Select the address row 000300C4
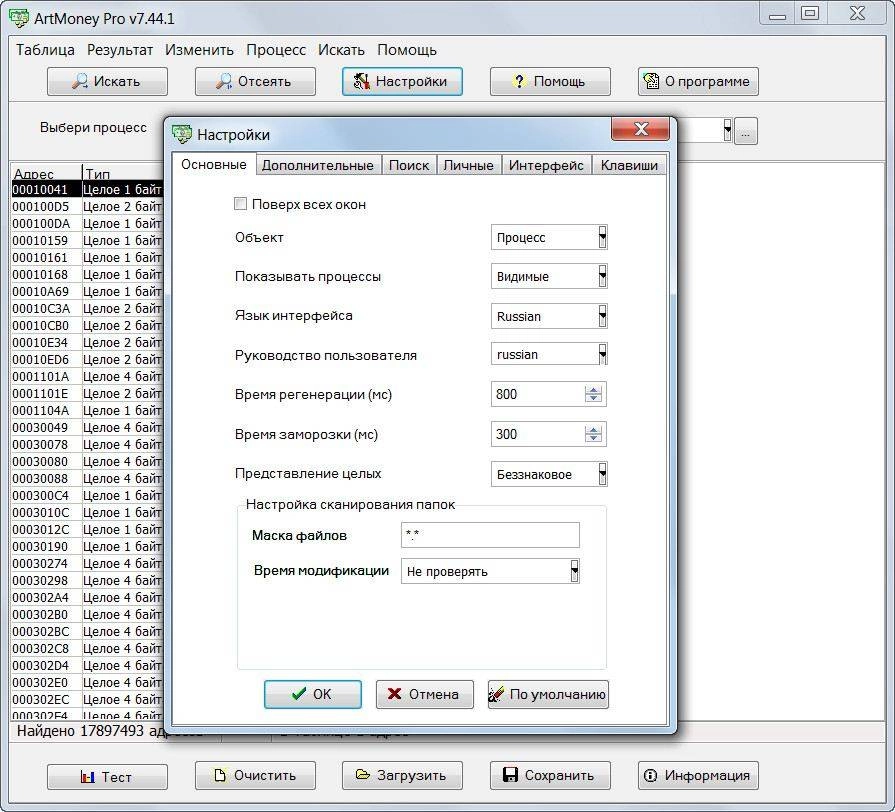The width and height of the screenshot is (895, 812). [87, 495]
